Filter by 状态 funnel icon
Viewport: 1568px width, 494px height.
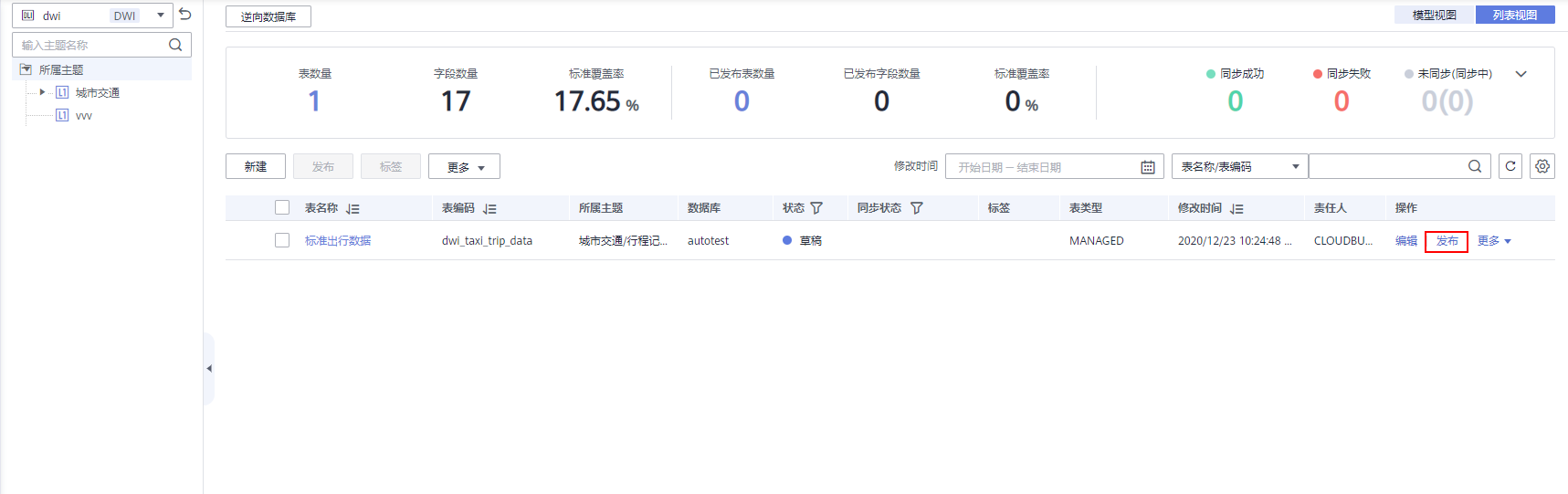816,208
